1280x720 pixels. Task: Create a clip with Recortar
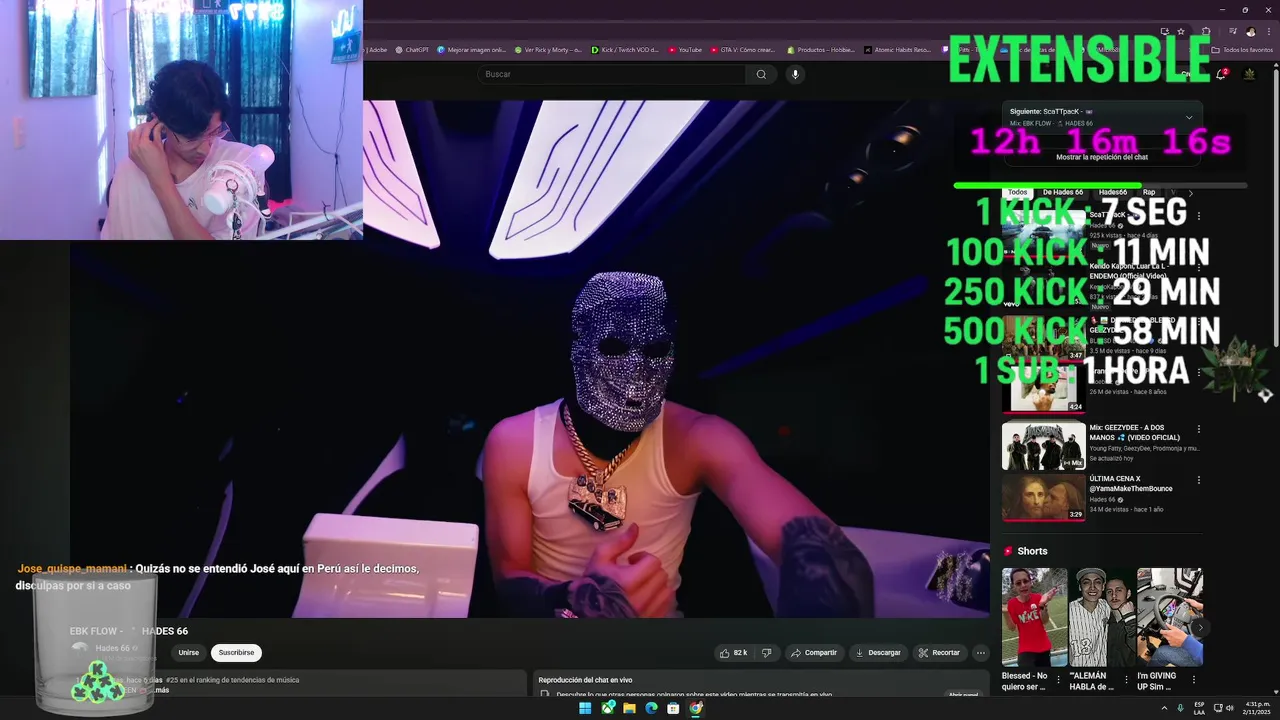(x=939, y=653)
